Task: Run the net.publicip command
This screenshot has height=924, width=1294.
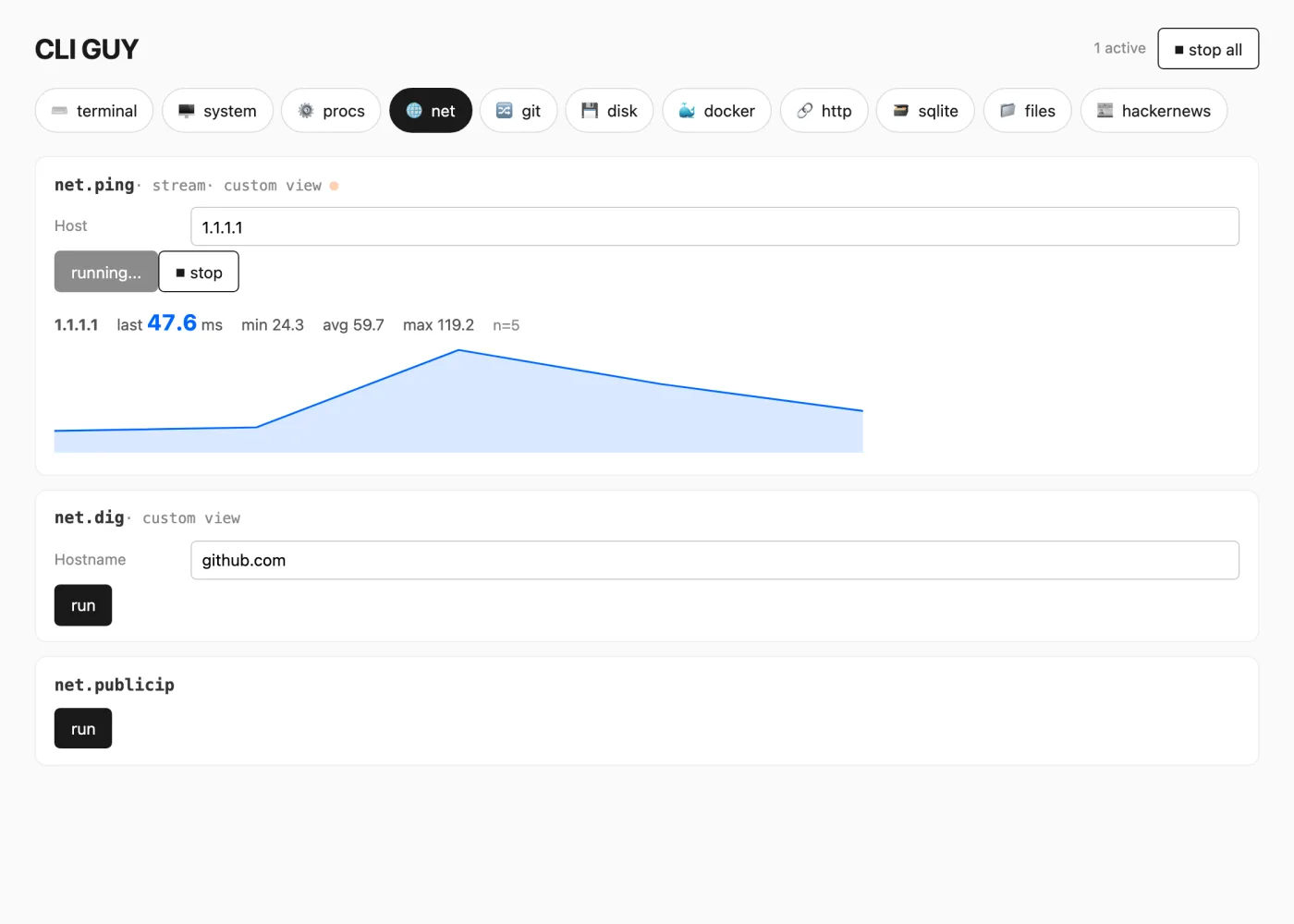Action: tap(83, 728)
